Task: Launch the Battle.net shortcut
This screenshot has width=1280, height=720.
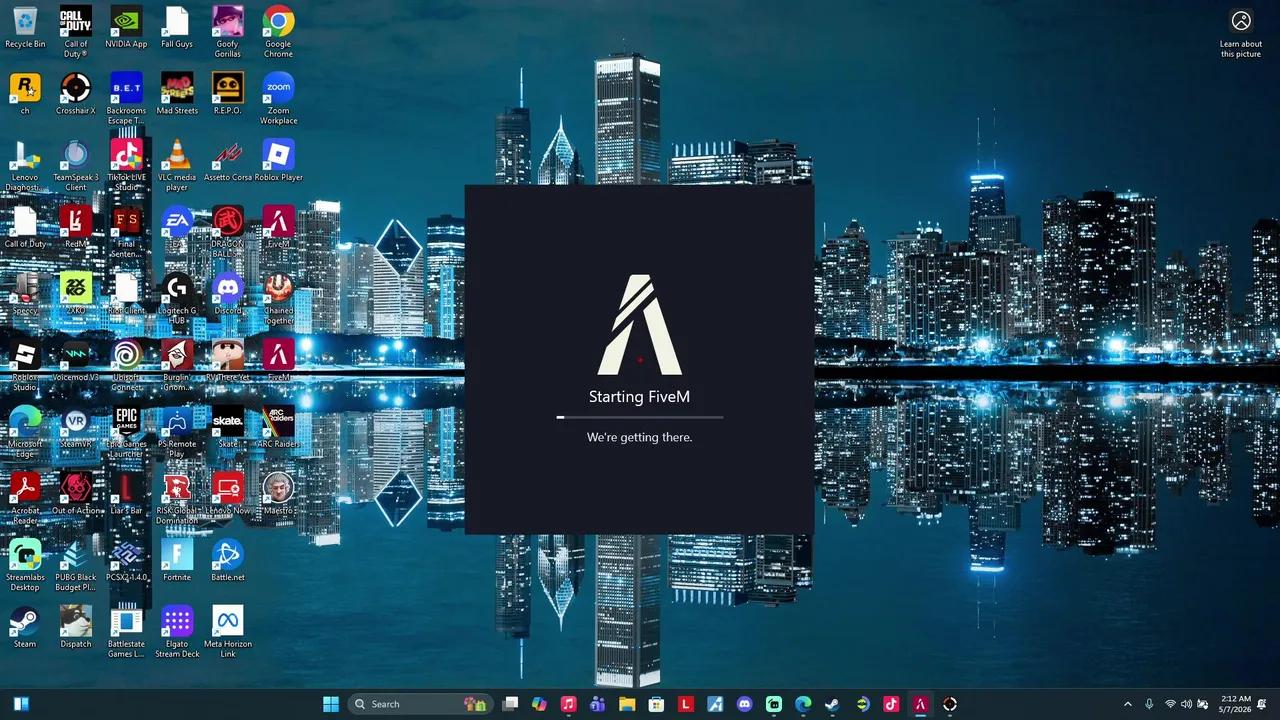Action: (227, 561)
